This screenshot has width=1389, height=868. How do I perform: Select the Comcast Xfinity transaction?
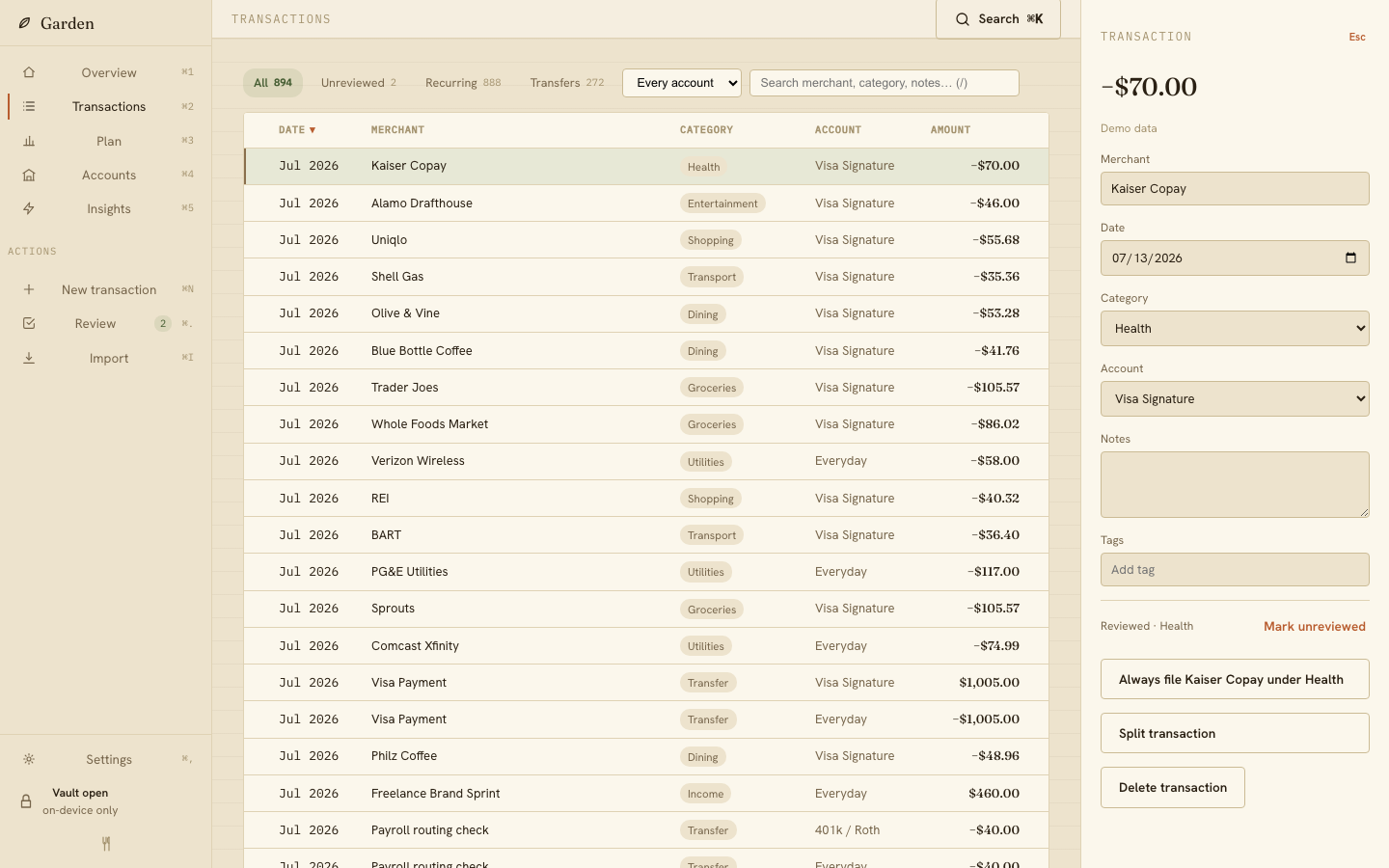click(646, 646)
